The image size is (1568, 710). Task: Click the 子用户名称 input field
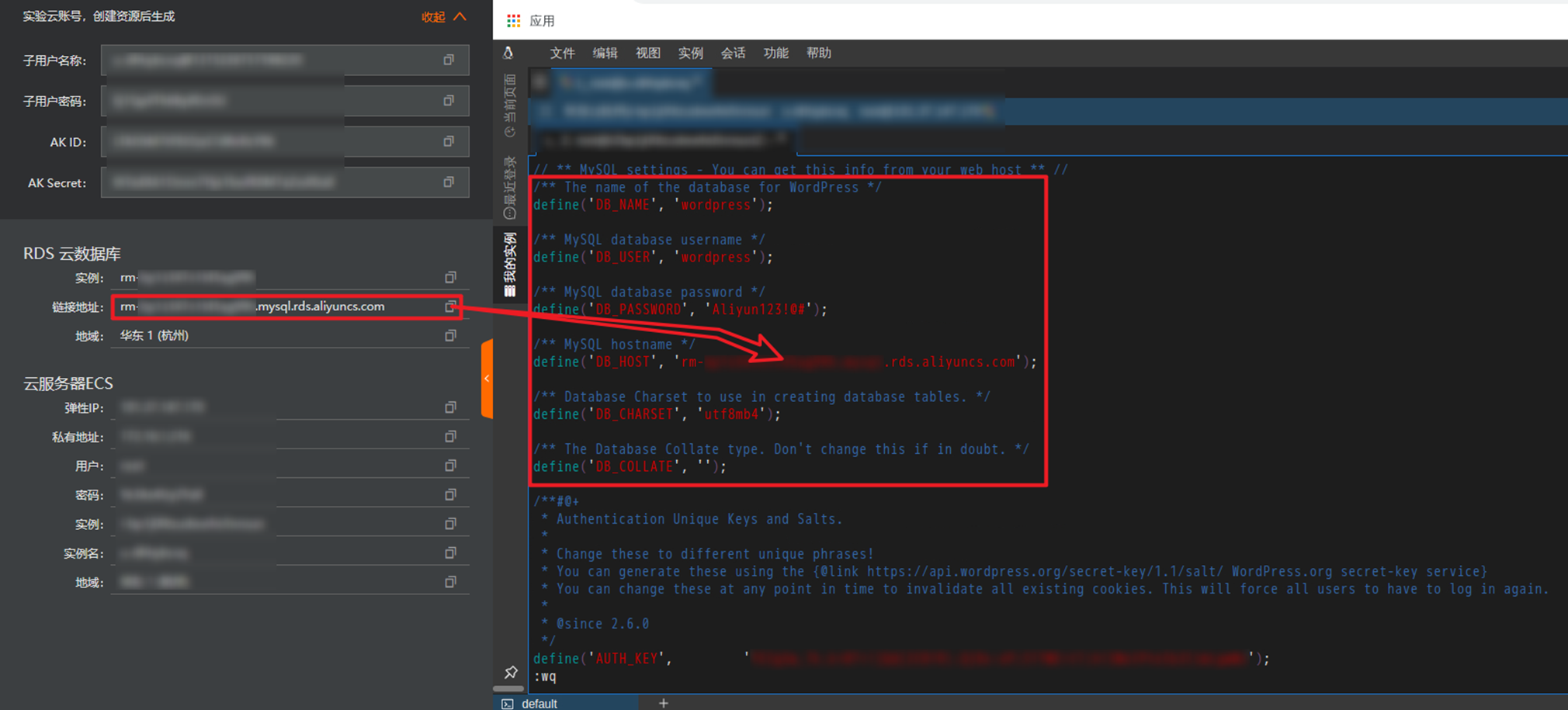click(x=285, y=60)
